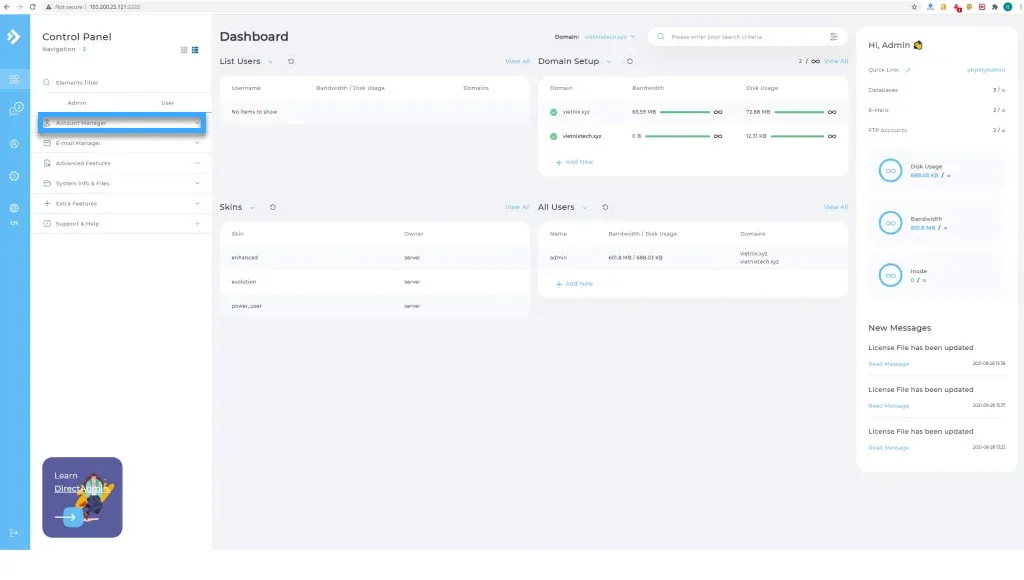Expand the Advanced Features section

(x=120, y=163)
